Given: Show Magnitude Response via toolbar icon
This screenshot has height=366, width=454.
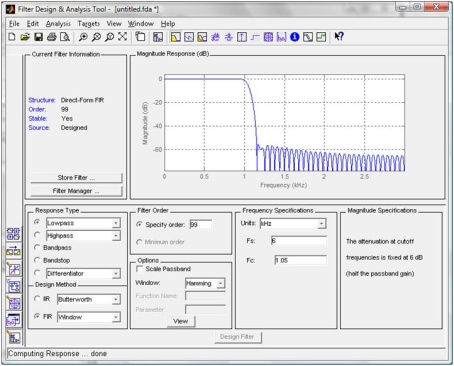Looking at the screenshot, I should coord(176,37).
